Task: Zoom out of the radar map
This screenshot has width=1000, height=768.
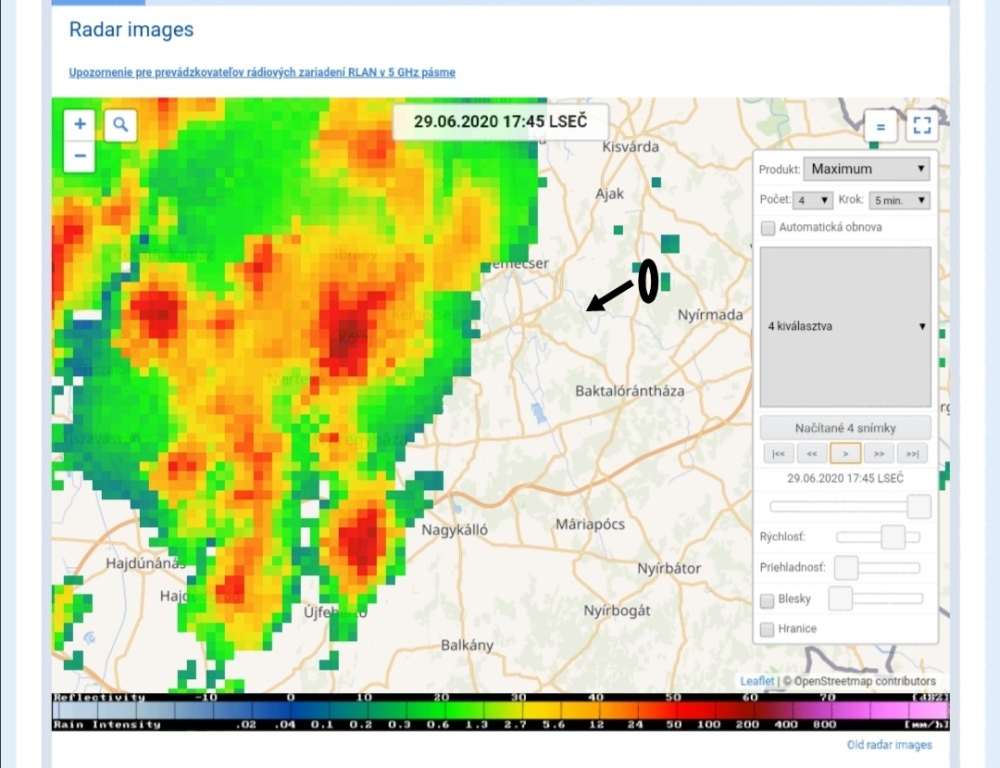Action: tap(80, 156)
